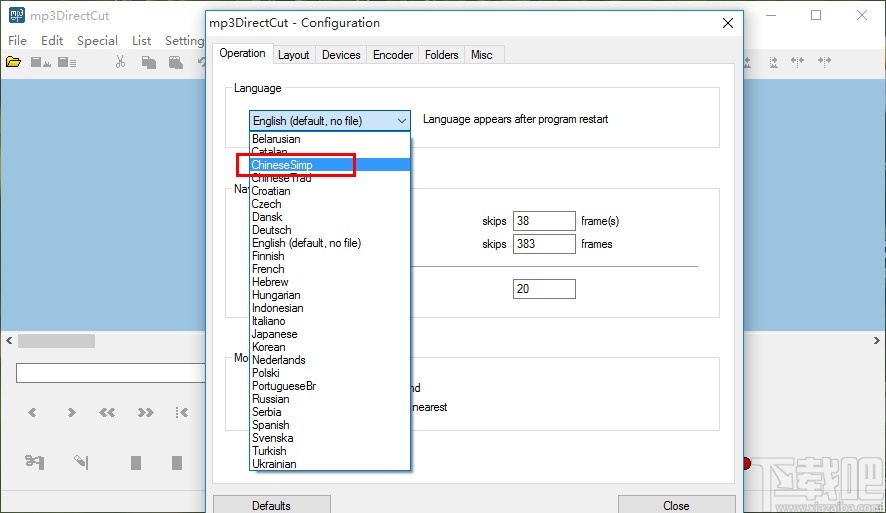The width and height of the screenshot is (886, 513).
Task: Click the double right chevron button
Action: [x=145, y=412]
